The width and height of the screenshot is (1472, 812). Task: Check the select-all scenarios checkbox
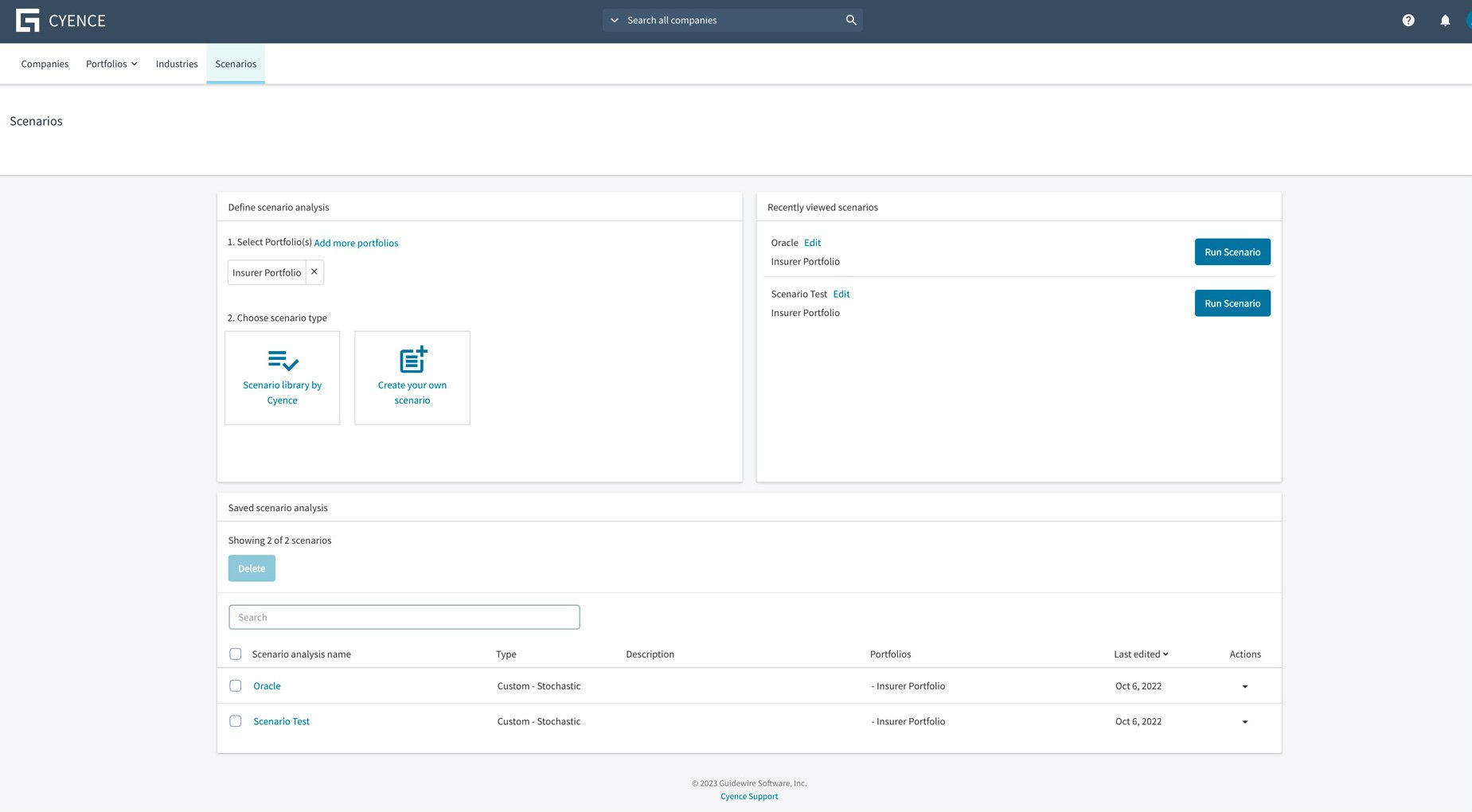point(235,654)
